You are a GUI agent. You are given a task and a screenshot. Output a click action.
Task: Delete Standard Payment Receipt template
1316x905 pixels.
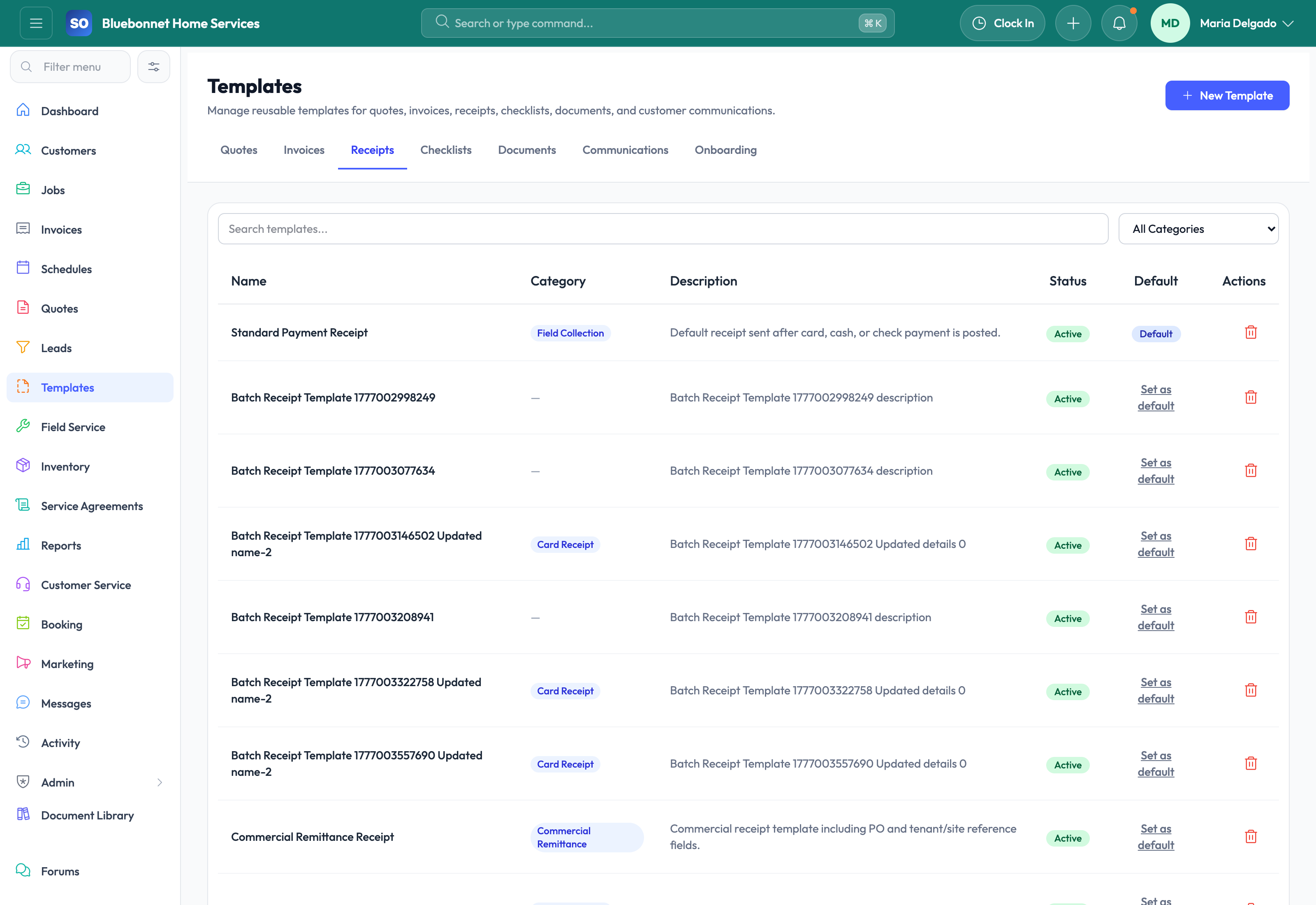(x=1250, y=332)
